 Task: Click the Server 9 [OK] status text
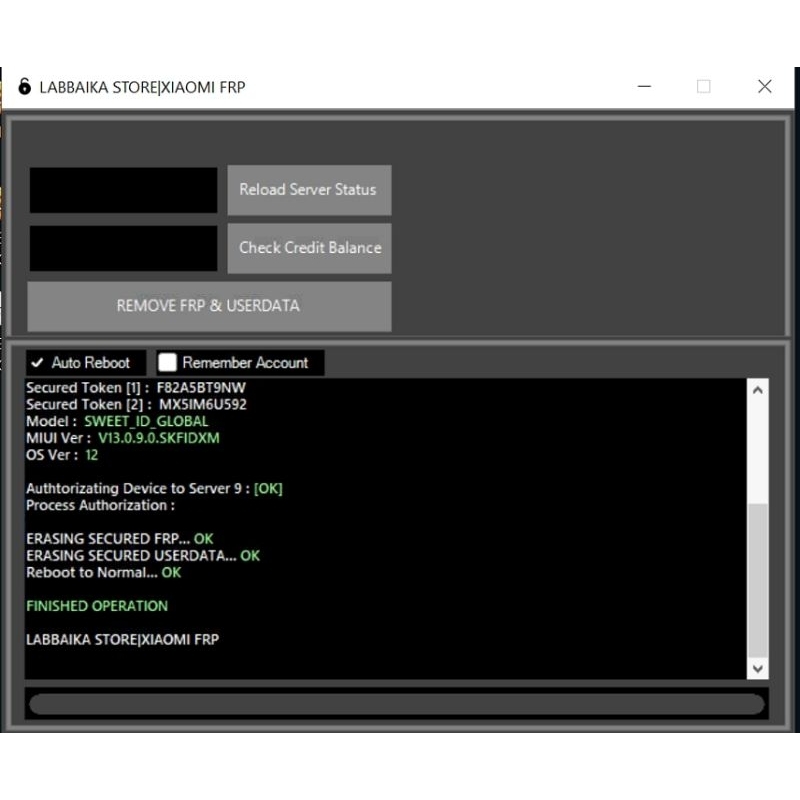pos(268,489)
